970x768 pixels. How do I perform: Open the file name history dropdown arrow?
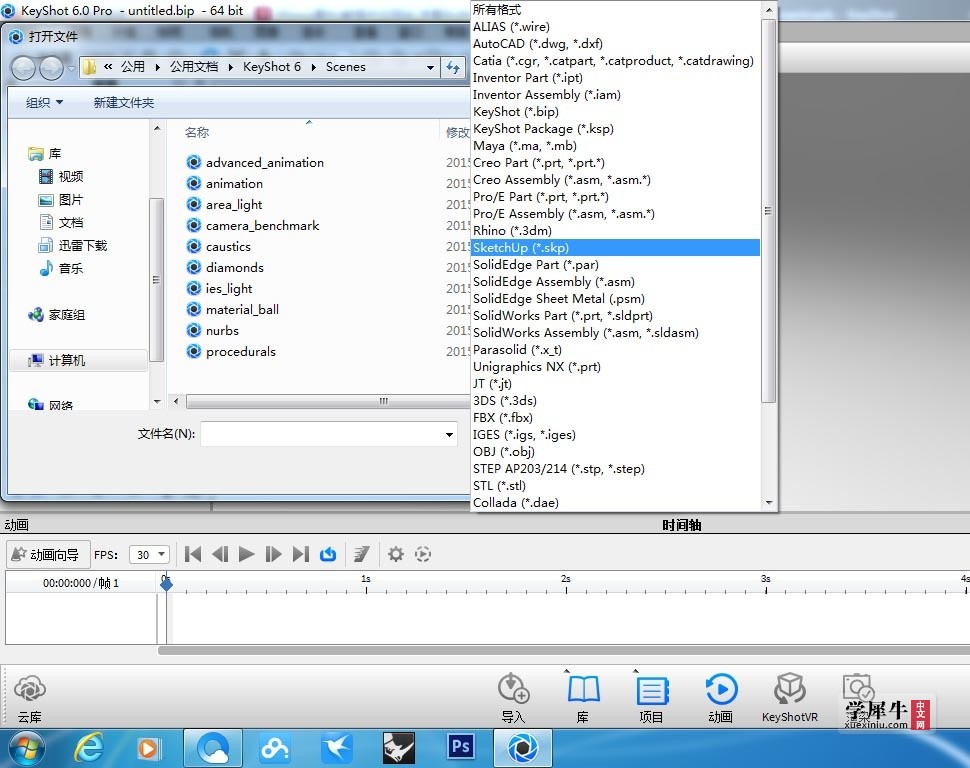pyautogui.click(x=450, y=434)
